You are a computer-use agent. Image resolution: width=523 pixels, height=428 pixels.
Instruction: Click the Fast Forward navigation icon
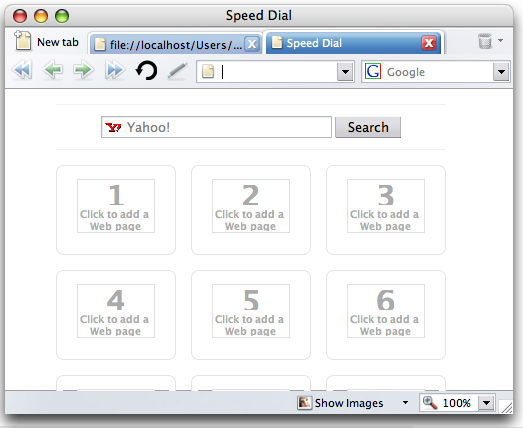115,70
